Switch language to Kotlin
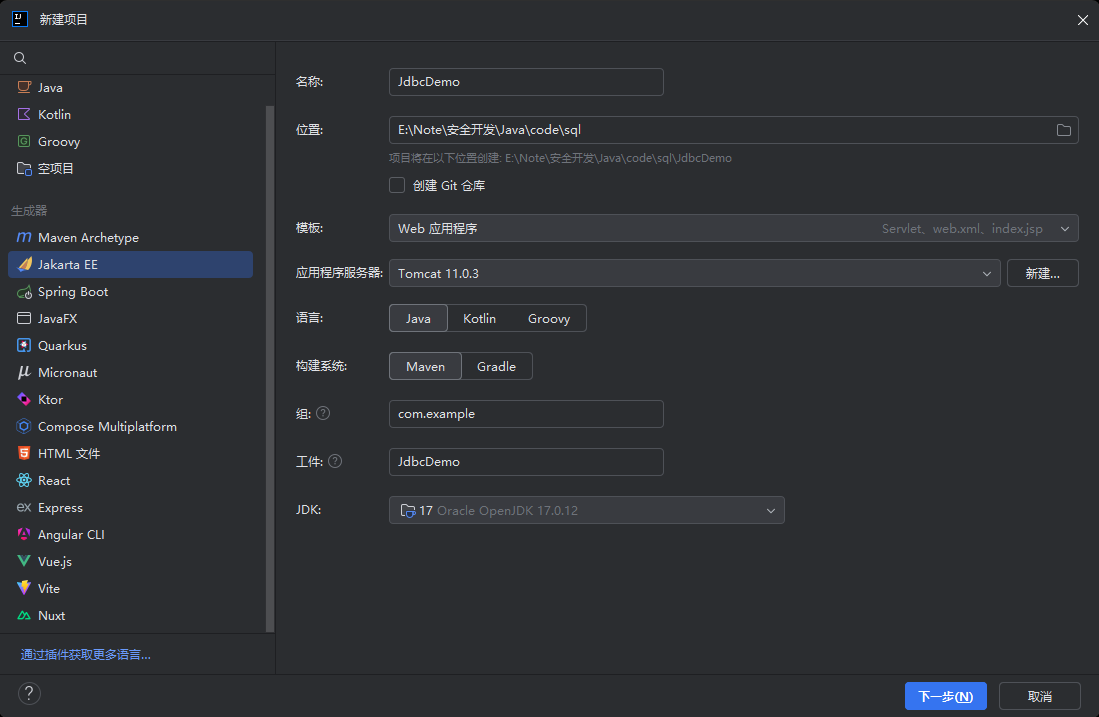This screenshot has width=1099, height=717. 479,318
